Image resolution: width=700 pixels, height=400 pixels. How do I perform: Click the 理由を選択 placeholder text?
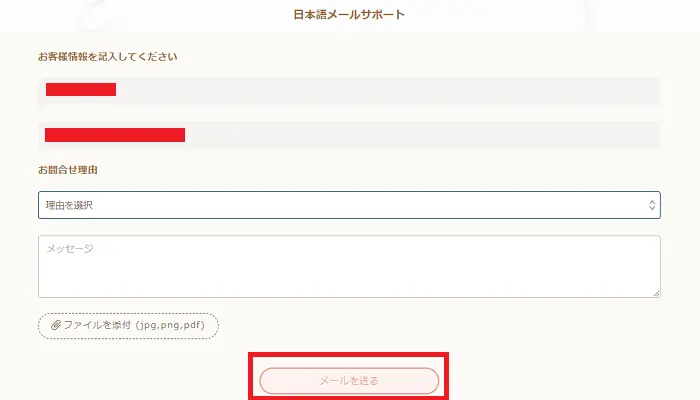(x=76, y=205)
